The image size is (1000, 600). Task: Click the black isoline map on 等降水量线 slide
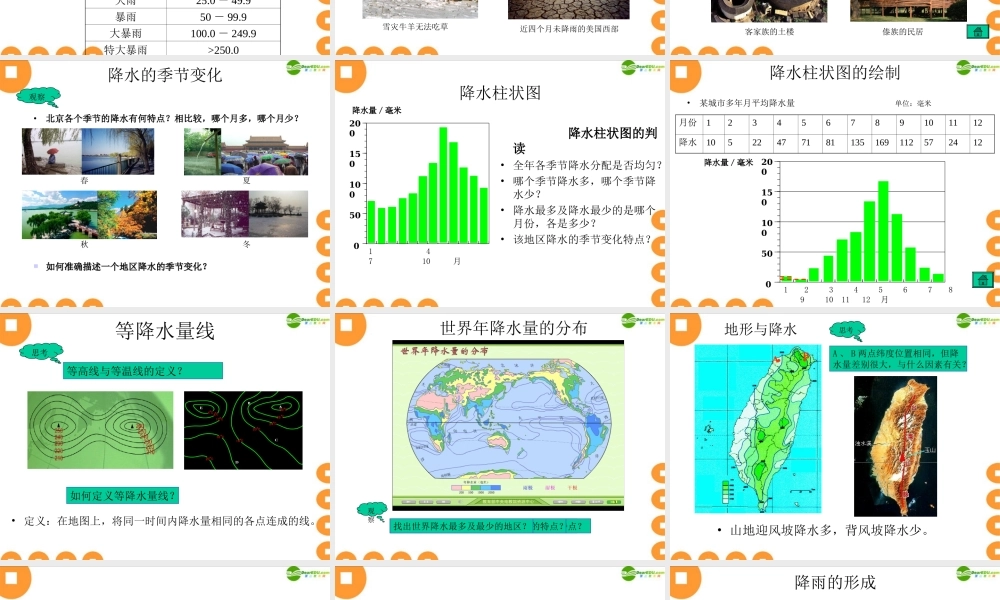243,430
